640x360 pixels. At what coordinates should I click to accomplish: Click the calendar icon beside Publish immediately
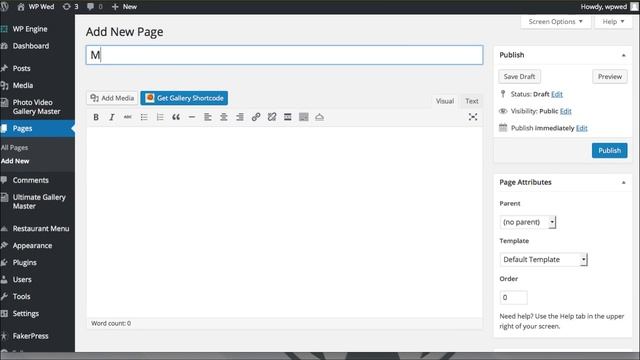(503, 128)
